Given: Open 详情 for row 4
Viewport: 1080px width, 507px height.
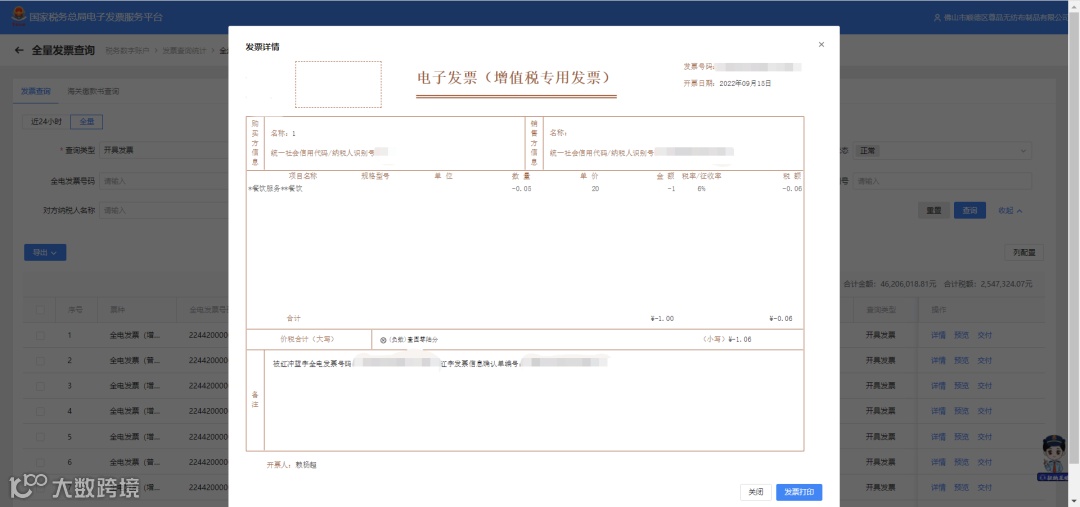Looking at the screenshot, I should pos(938,411).
